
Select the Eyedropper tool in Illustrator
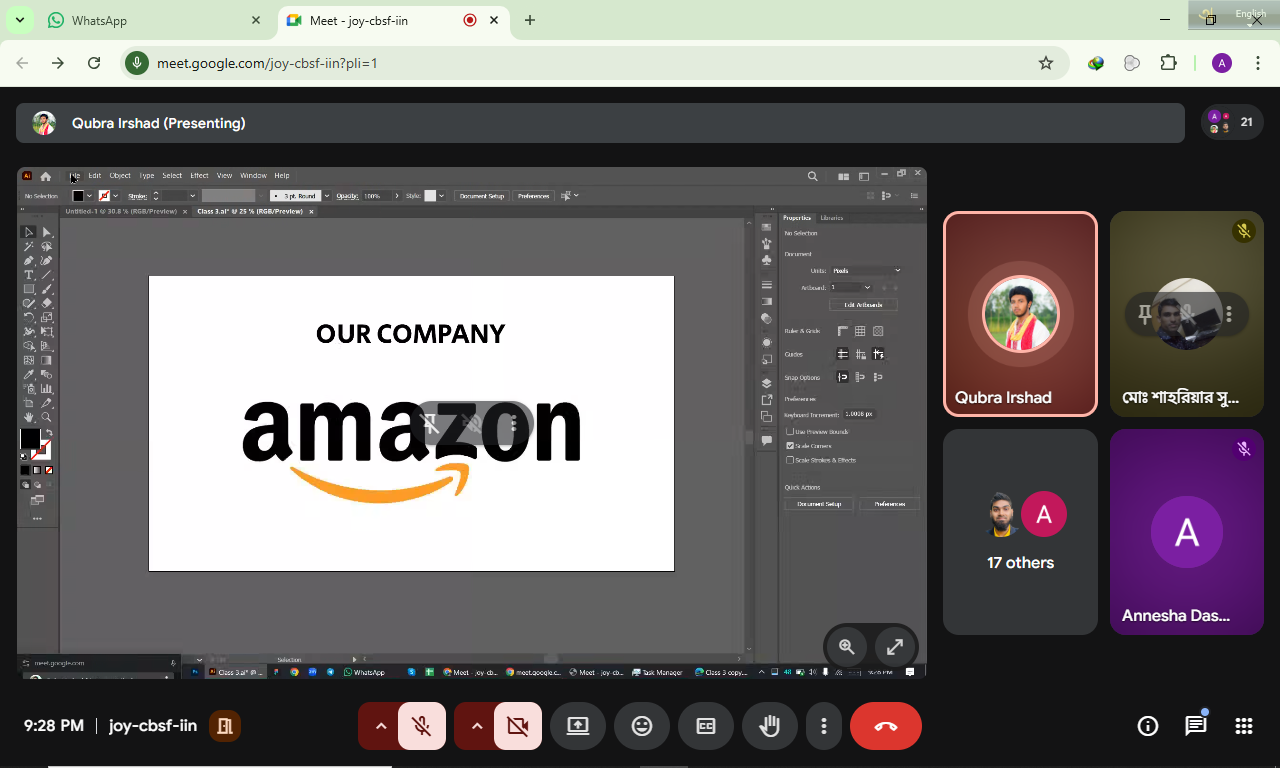[29, 374]
